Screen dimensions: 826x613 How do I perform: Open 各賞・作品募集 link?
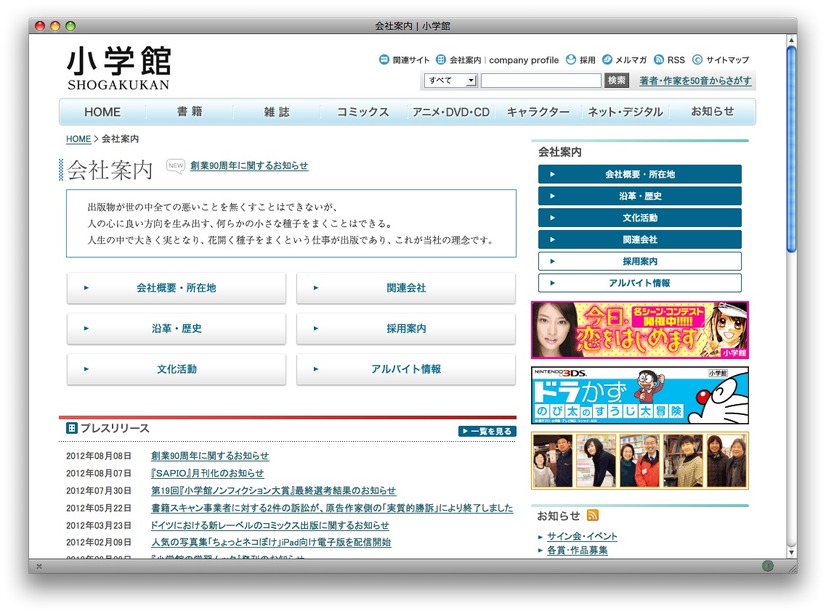coord(577,550)
